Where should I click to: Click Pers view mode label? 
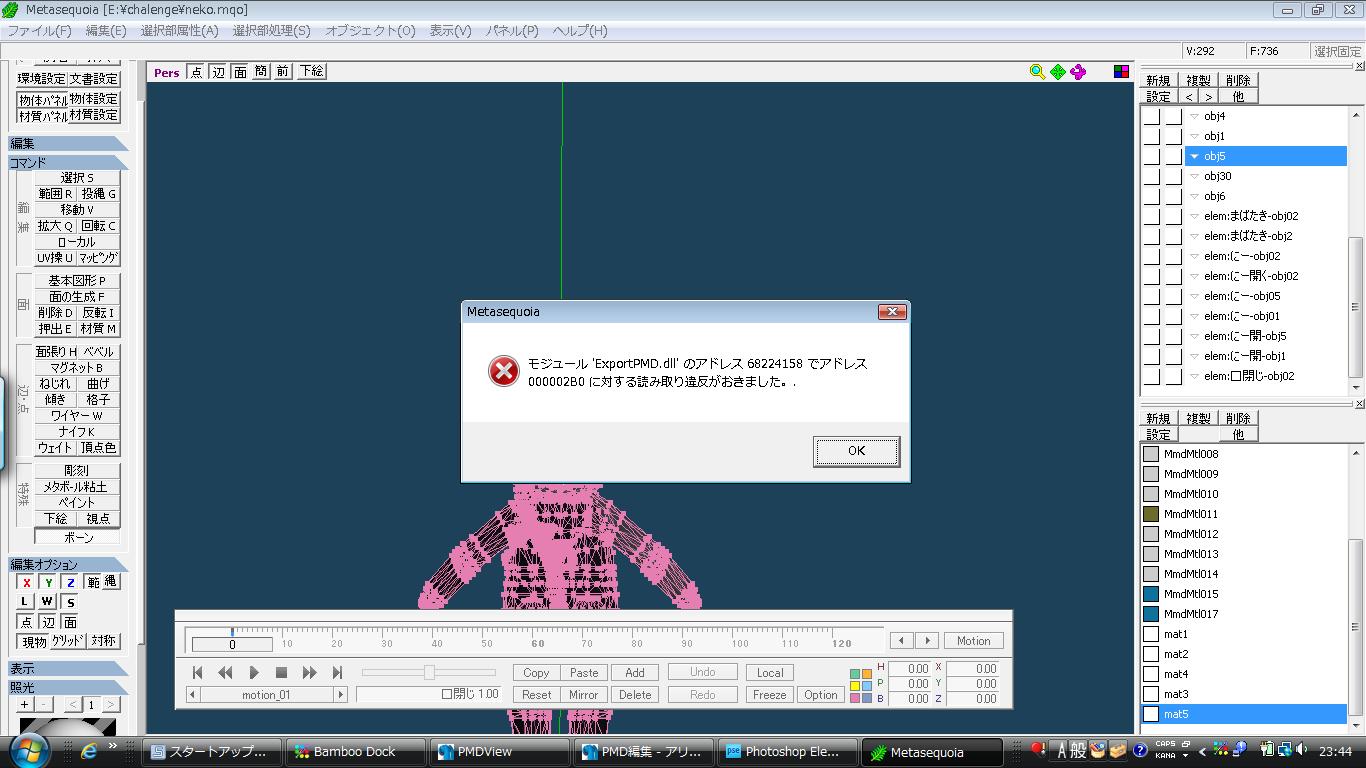click(x=167, y=72)
